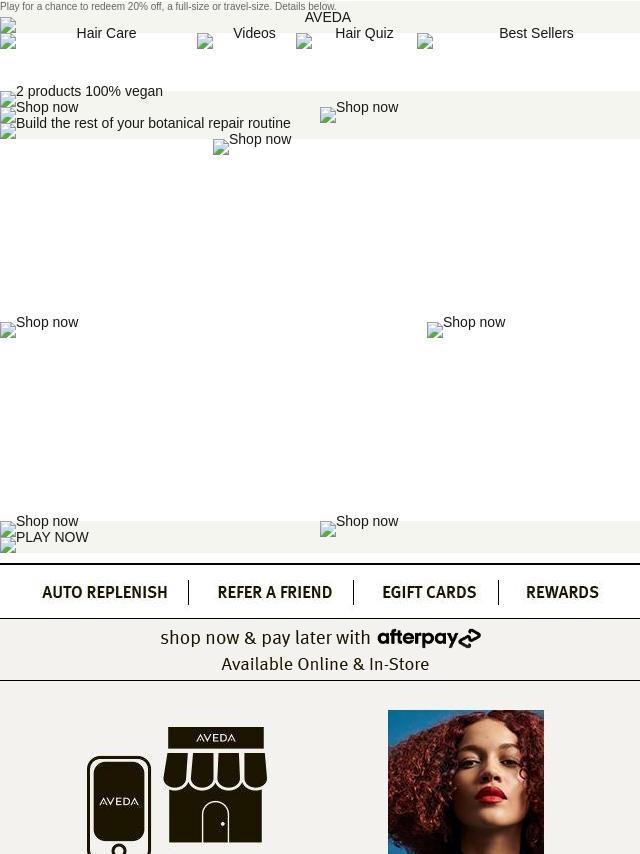Go to EGIFT CARDS

click(x=429, y=592)
